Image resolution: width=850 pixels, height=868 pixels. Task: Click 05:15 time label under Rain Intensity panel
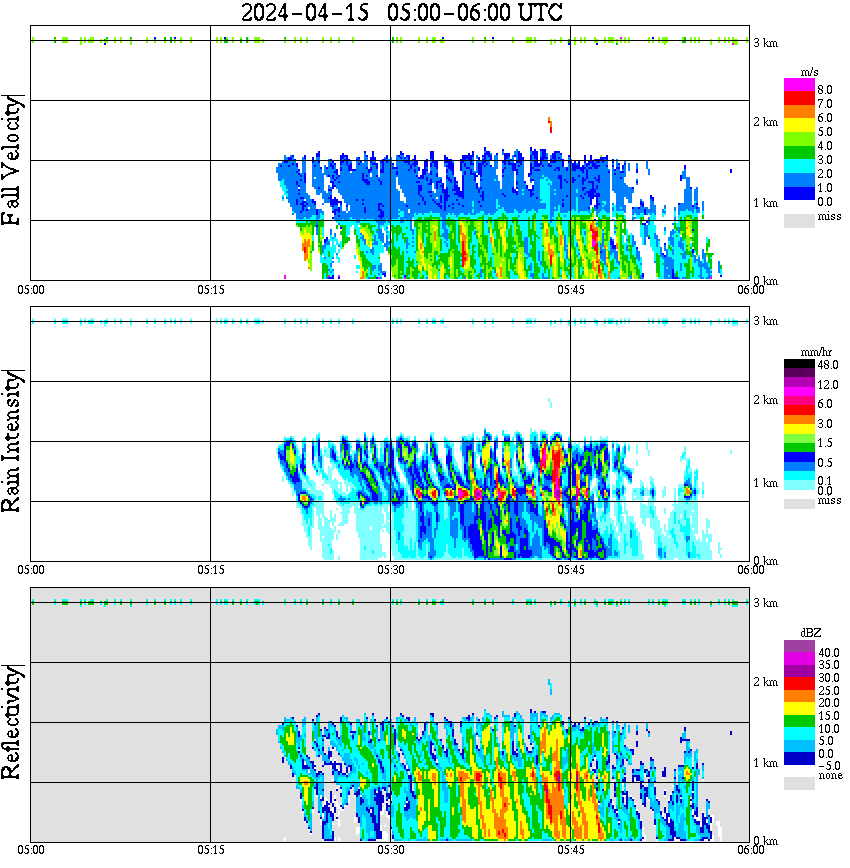pos(211,570)
